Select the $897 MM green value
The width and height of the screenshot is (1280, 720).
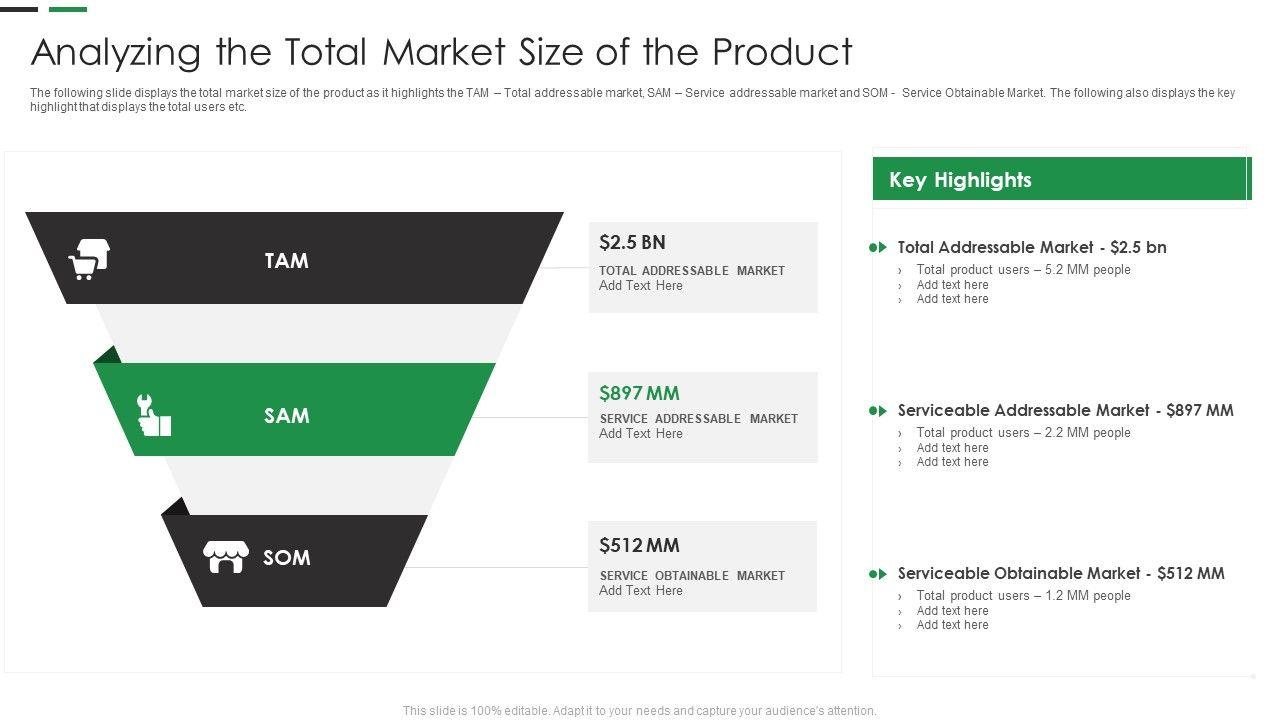point(639,393)
